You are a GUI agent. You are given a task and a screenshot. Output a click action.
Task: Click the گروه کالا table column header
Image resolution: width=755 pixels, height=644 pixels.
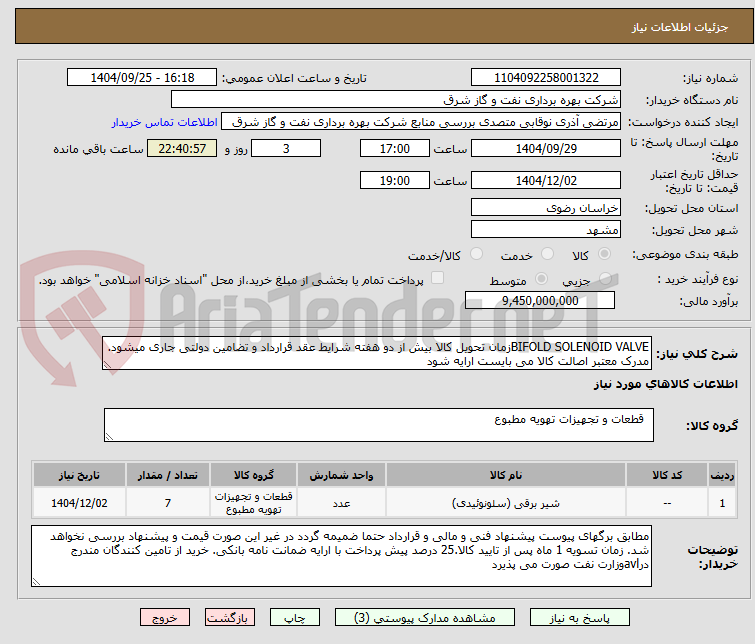coord(254,475)
